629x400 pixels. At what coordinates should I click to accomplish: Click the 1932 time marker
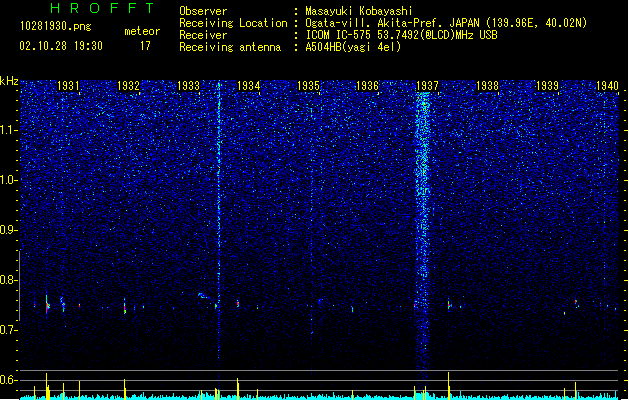(x=128, y=86)
